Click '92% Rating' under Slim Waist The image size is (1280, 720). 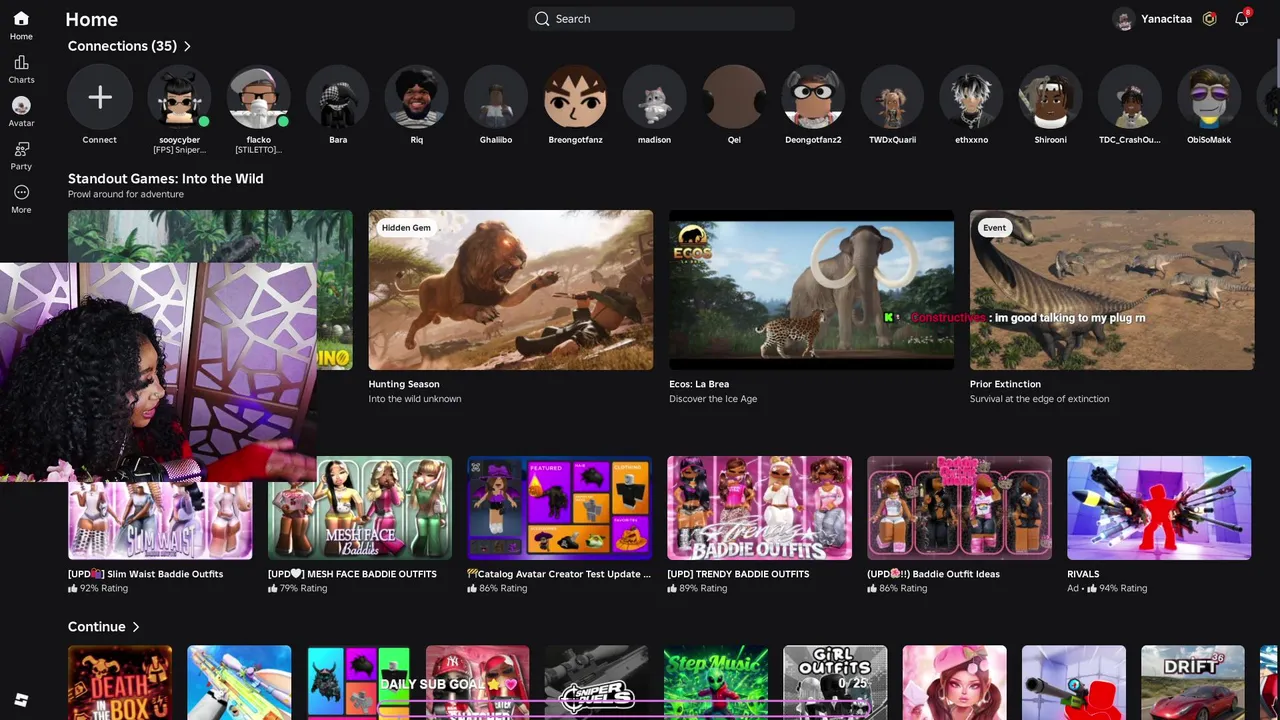(104, 589)
